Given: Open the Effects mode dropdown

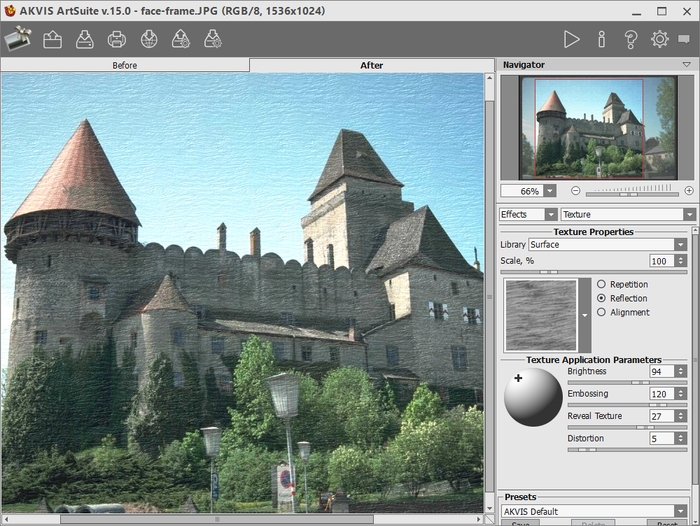Looking at the screenshot, I should [x=551, y=214].
